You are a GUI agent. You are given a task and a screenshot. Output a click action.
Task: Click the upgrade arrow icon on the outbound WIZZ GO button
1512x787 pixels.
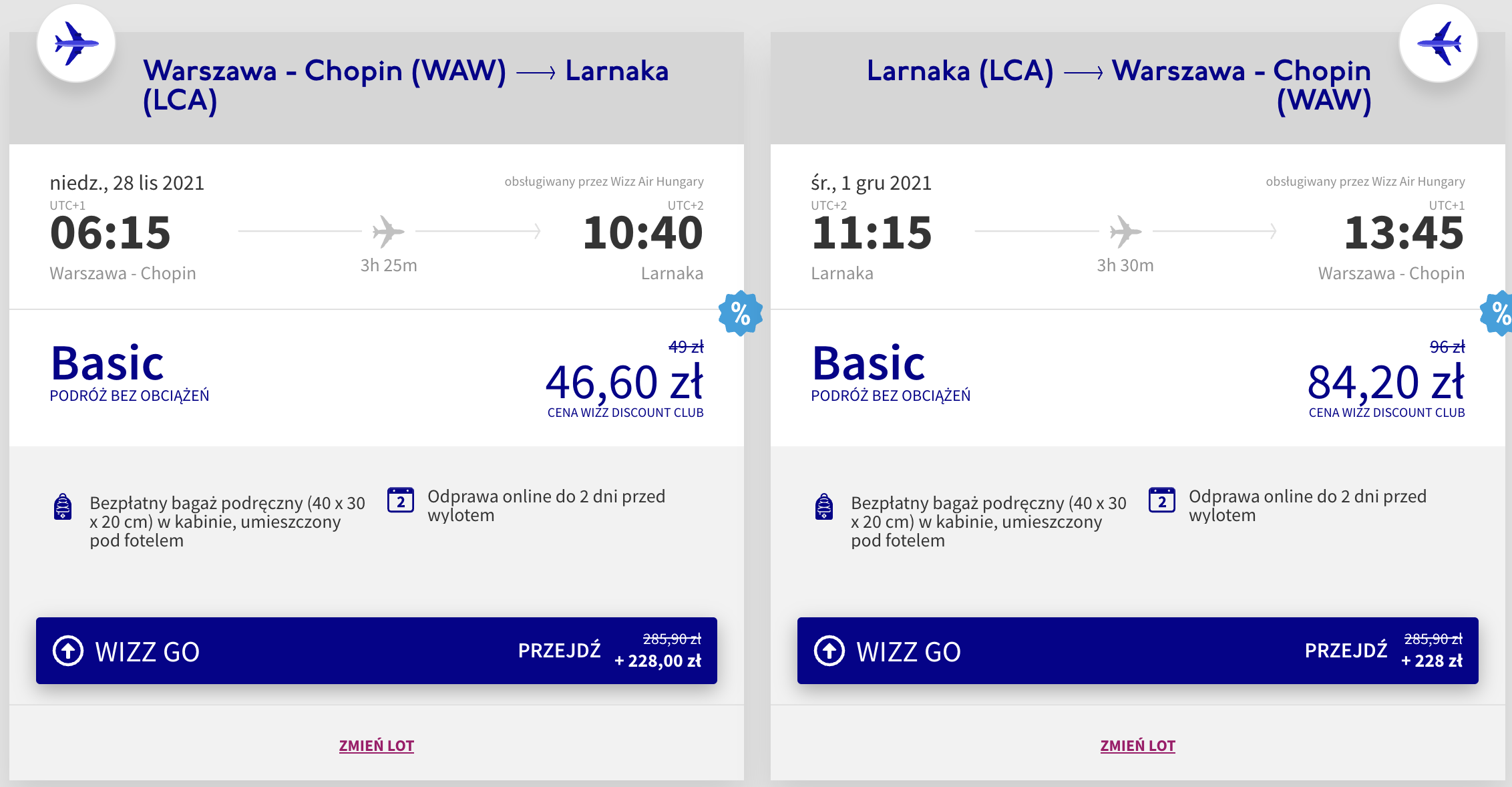[x=68, y=651]
